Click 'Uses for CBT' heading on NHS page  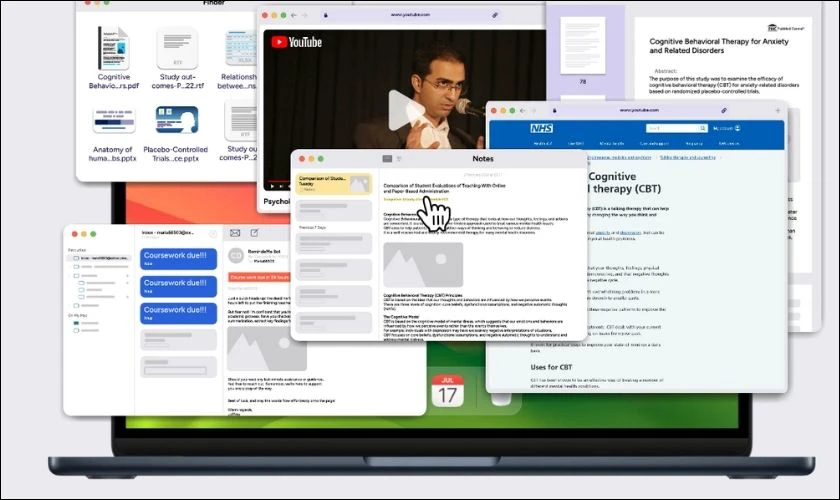pos(551,367)
